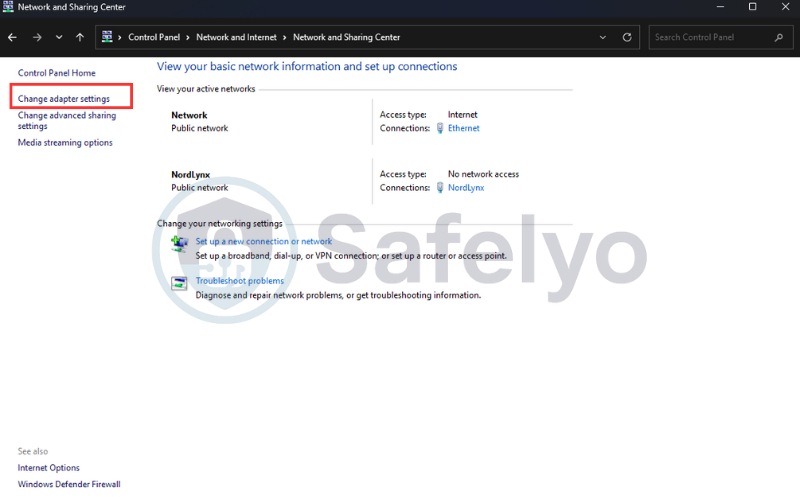Maximize the window

[x=753, y=7]
